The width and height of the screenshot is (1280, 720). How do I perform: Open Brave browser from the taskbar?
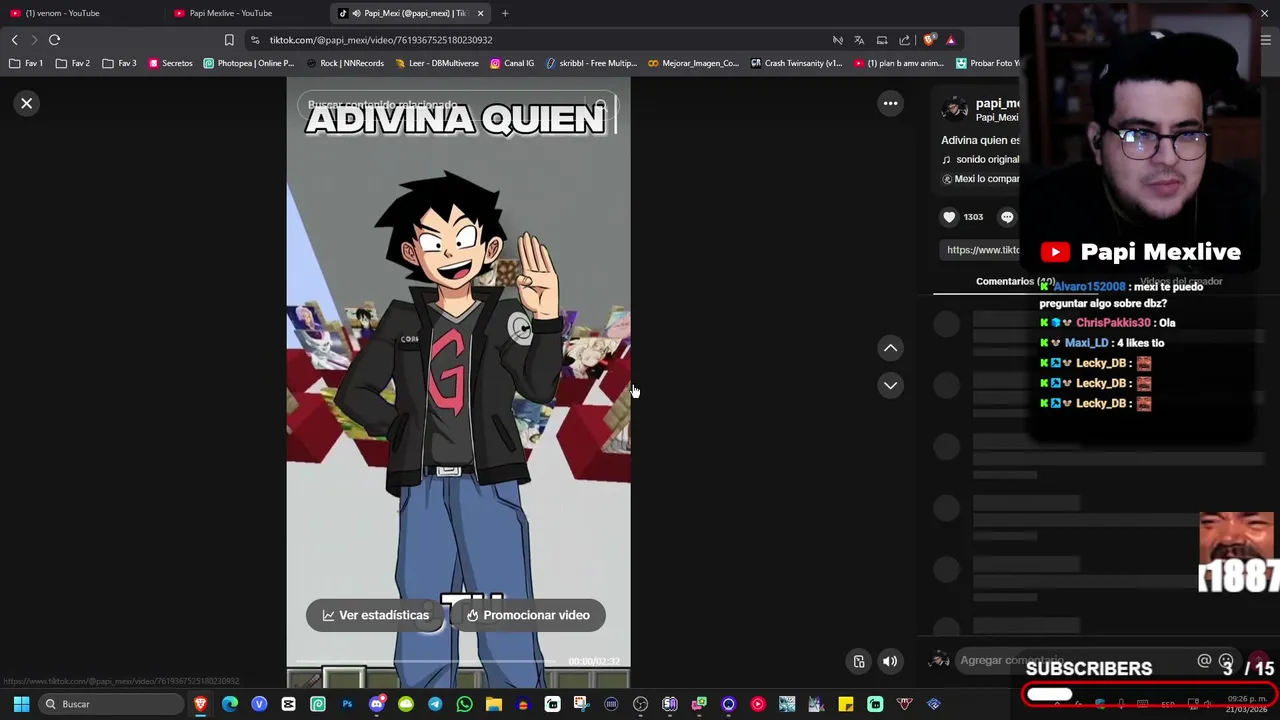[200, 704]
